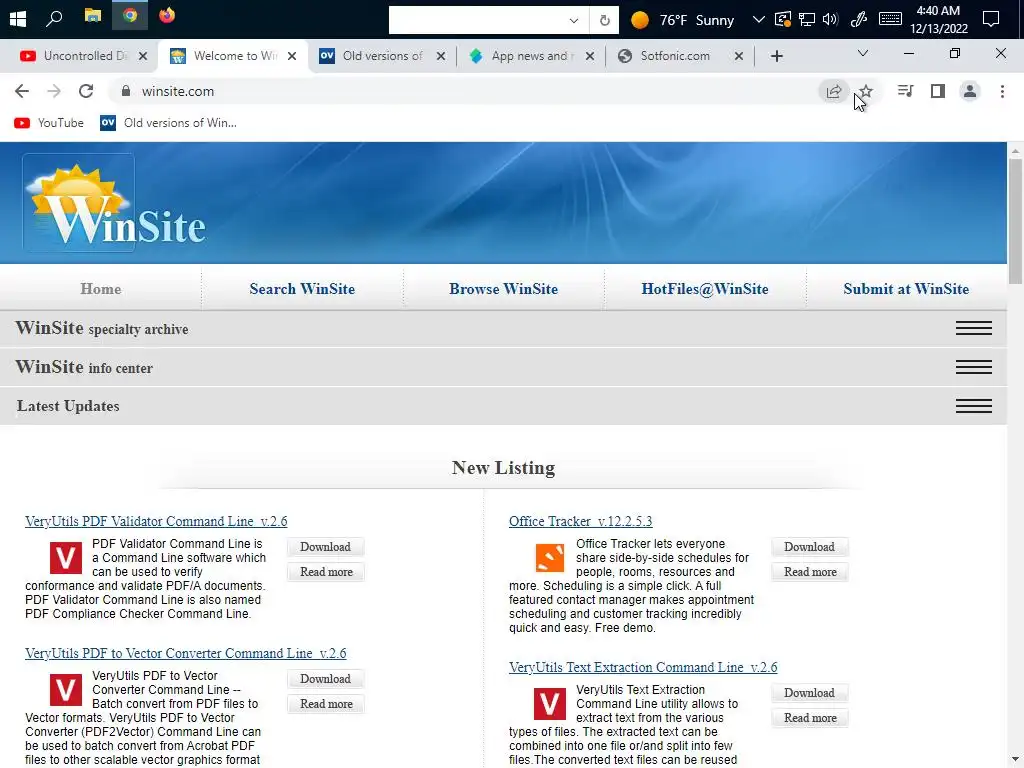1024x768 pixels.
Task: Open Search WinSite navigation item
Action: [302, 289]
